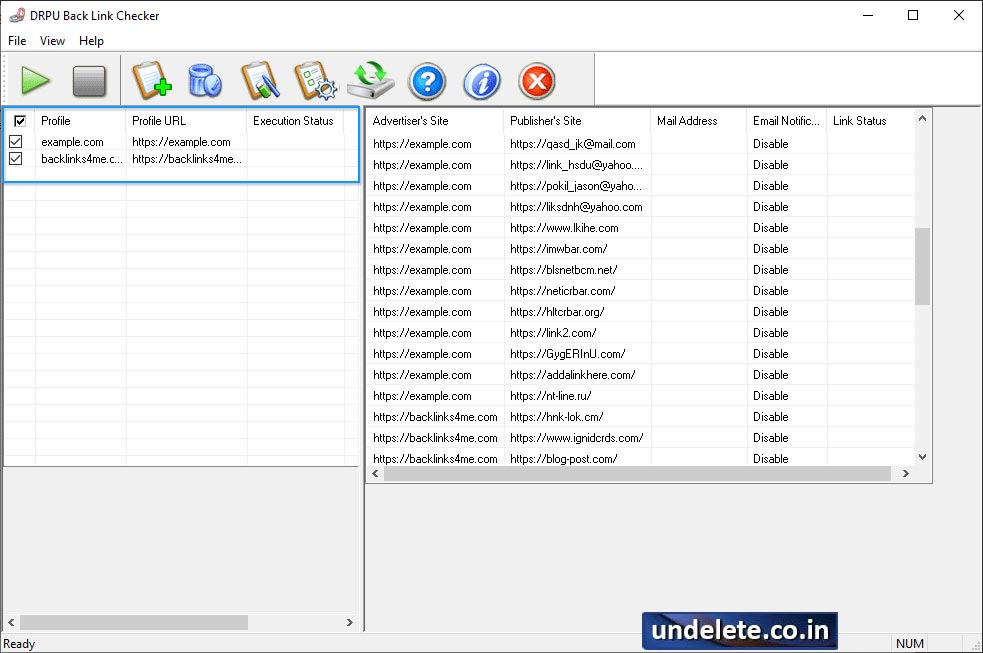Click the right arrow of horizontal scrollbar

click(x=352, y=622)
